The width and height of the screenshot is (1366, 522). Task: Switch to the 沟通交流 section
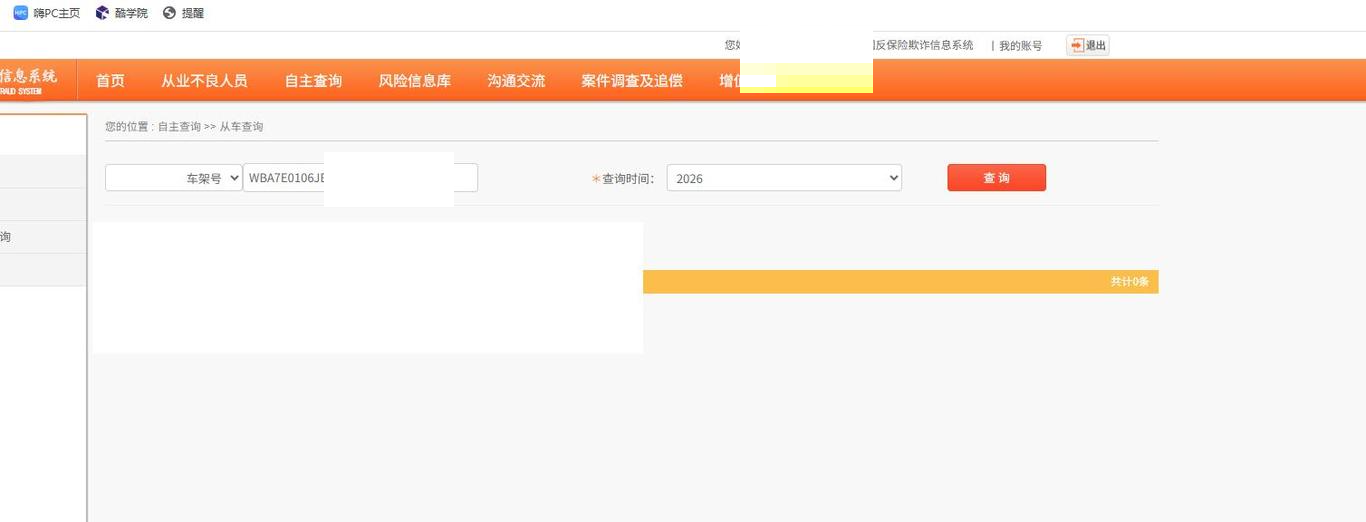point(516,81)
